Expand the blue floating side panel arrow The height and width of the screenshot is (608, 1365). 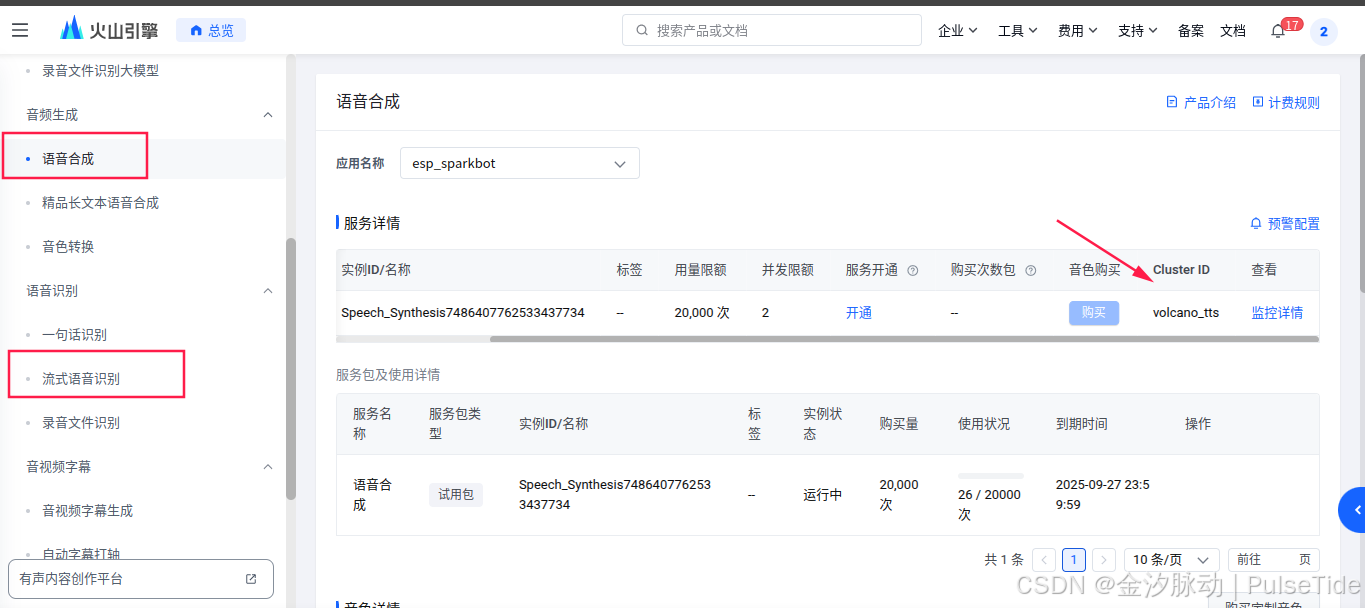pyautogui.click(x=1352, y=510)
